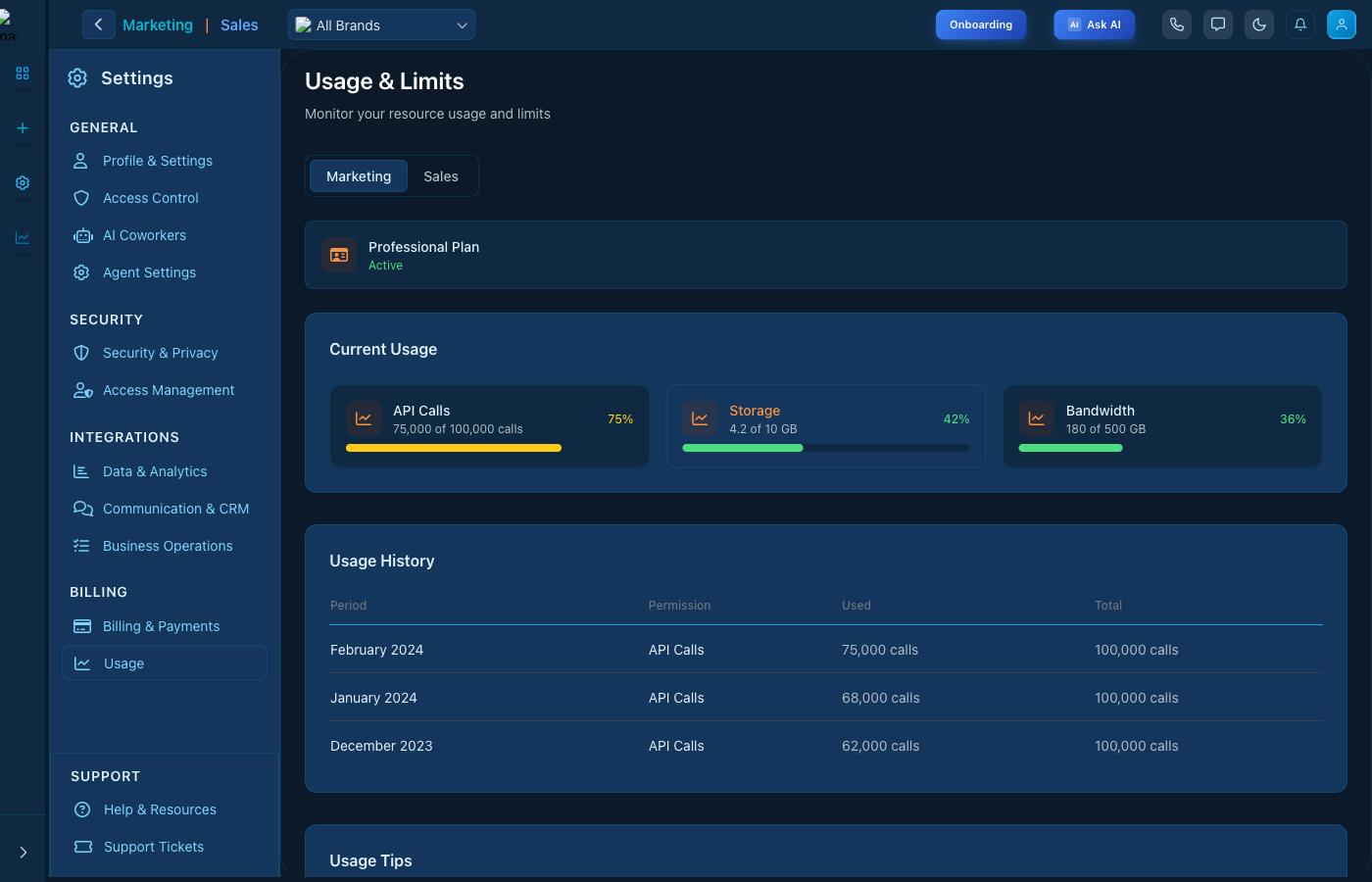Image resolution: width=1372 pixels, height=882 pixels.
Task: Switch to the Marketing tab
Action: pos(359,176)
